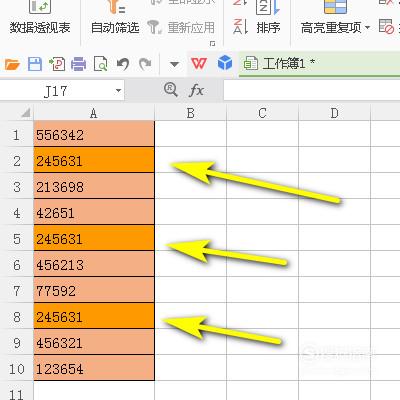400x400 pixels.
Task: Select row 6 header
Action: pyautogui.click(x=16, y=265)
